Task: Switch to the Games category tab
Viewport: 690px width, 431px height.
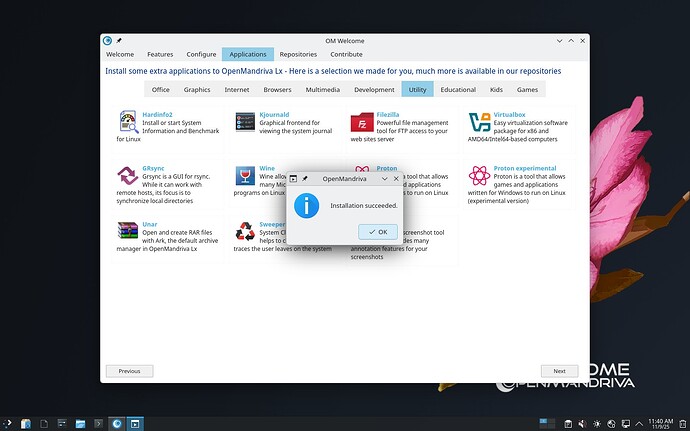Action: [x=527, y=89]
